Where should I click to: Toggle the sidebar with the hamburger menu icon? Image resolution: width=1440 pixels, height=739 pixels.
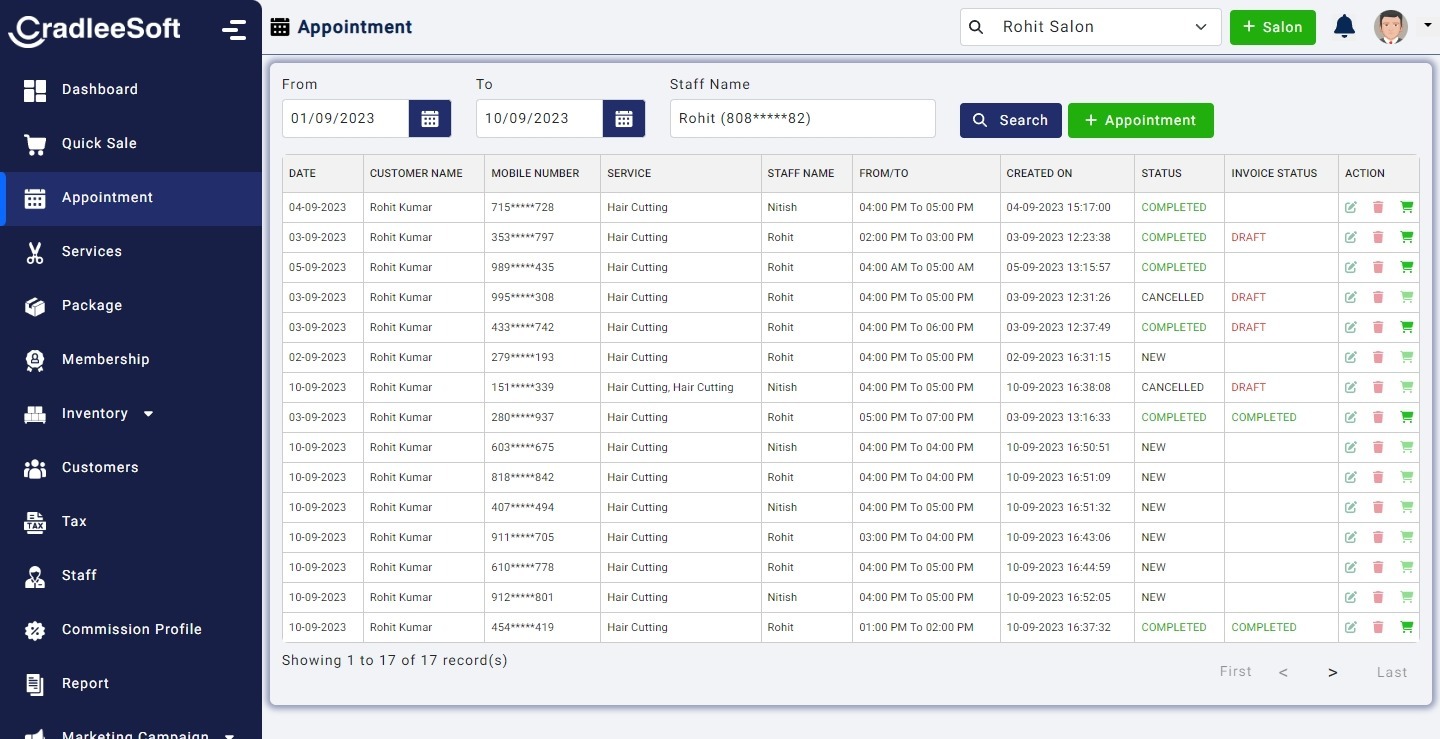(234, 30)
